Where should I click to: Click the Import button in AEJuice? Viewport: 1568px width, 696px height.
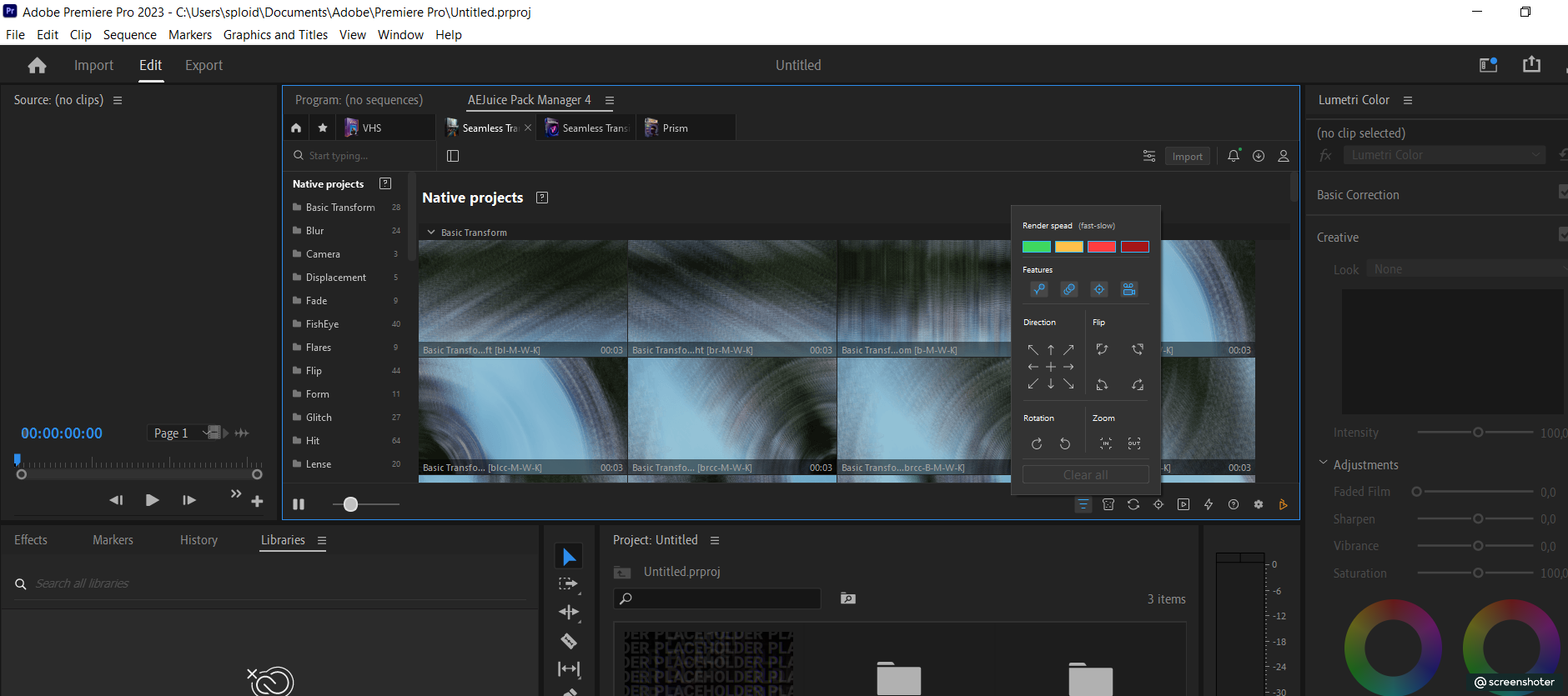click(1187, 156)
